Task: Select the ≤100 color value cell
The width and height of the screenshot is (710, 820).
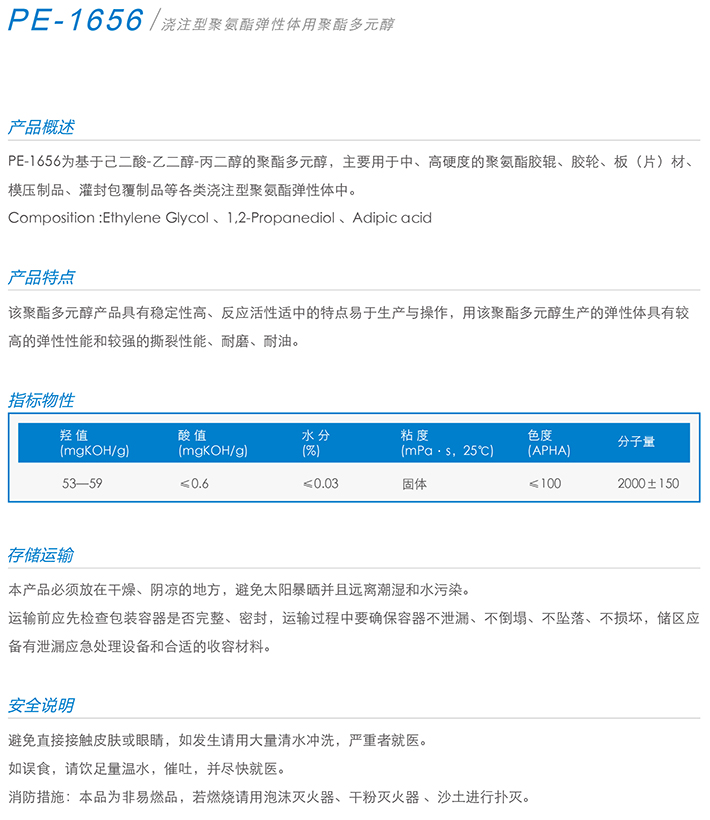Action: click(x=545, y=484)
